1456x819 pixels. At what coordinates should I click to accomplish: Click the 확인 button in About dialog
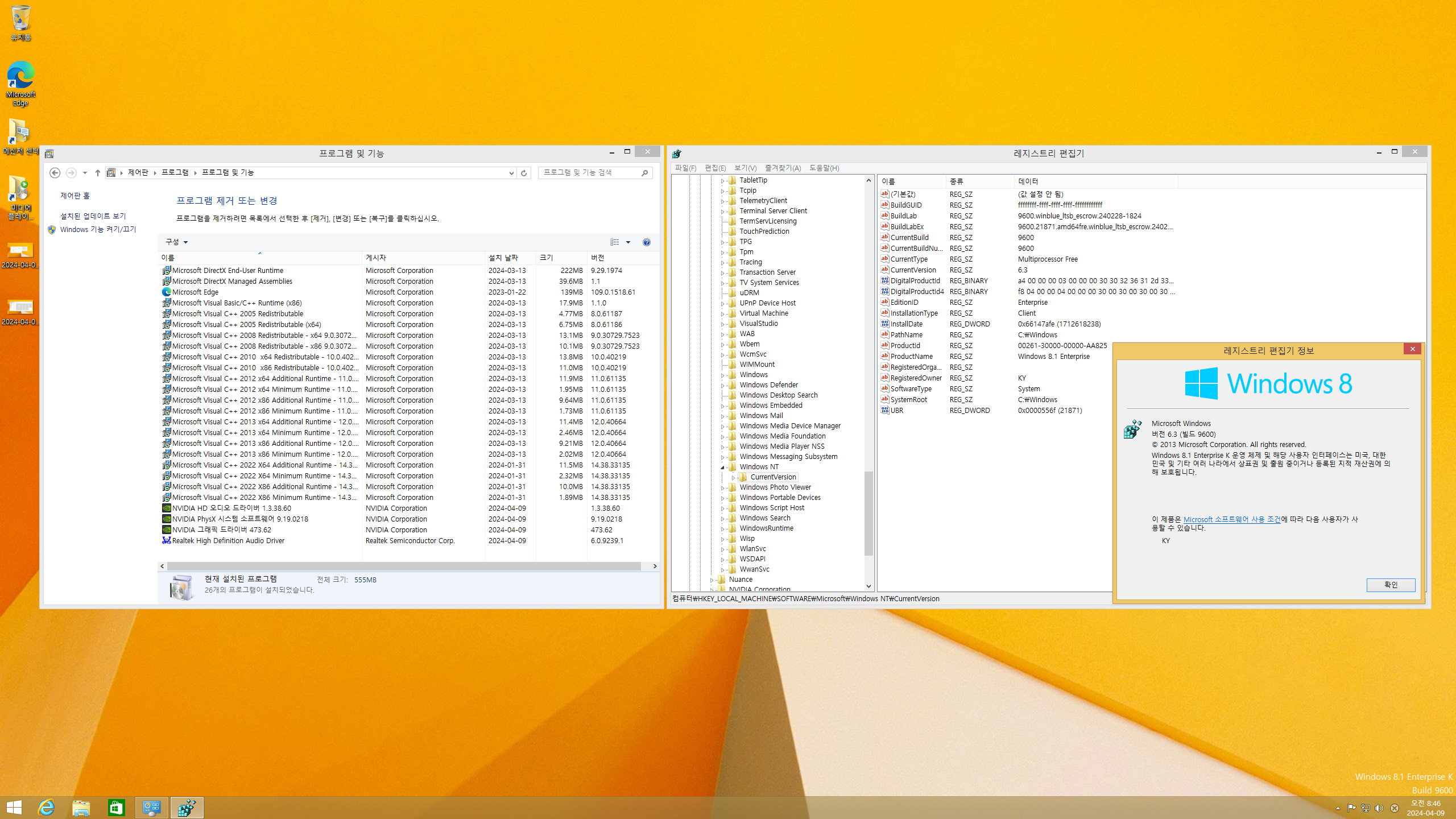[x=1391, y=585]
